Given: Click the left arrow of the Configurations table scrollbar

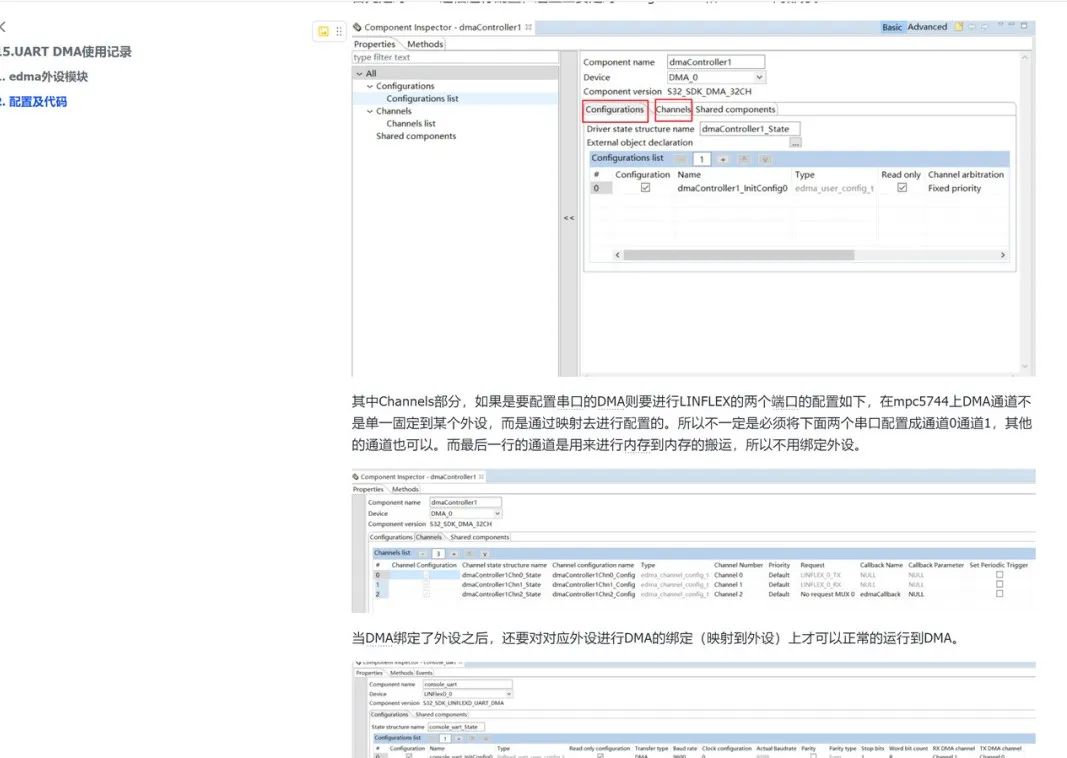Looking at the screenshot, I should pos(617,255).
